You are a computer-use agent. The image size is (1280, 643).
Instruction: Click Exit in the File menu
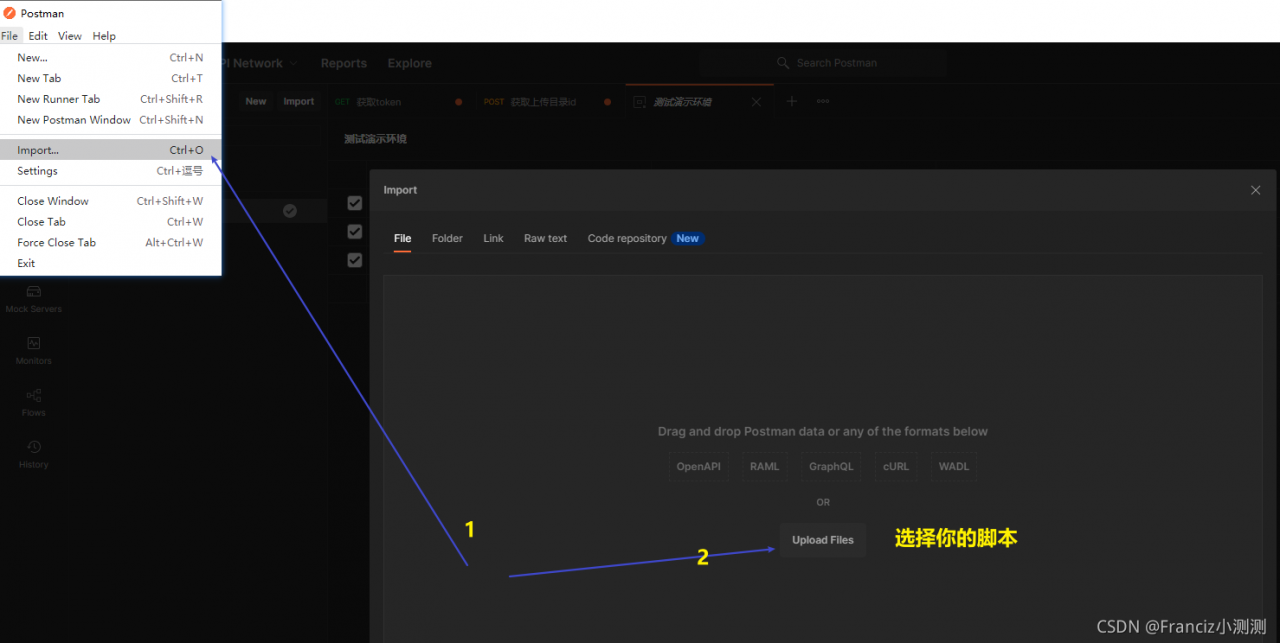coord(110,263)
